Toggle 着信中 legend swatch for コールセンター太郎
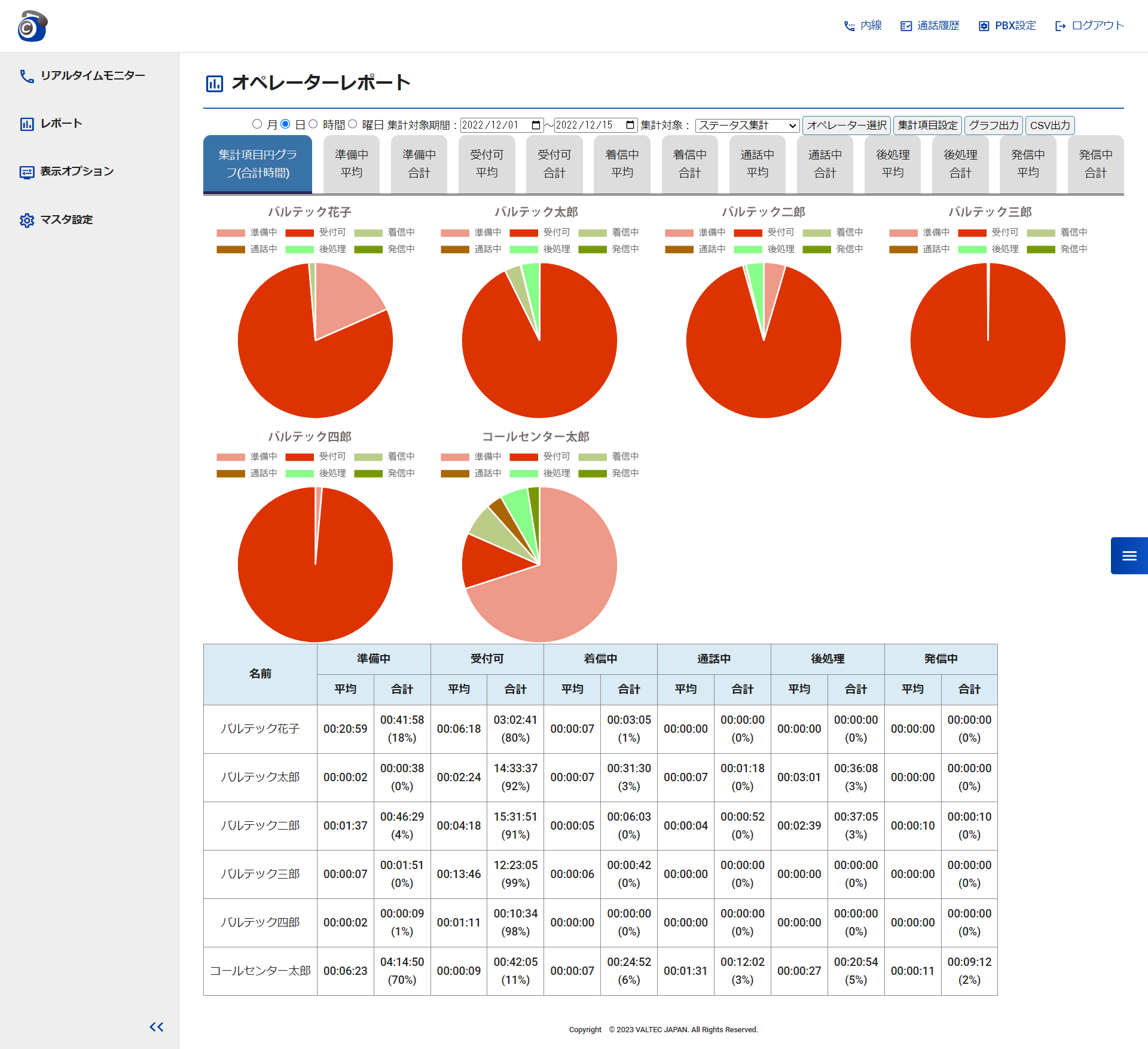 (x=593, y=457)
